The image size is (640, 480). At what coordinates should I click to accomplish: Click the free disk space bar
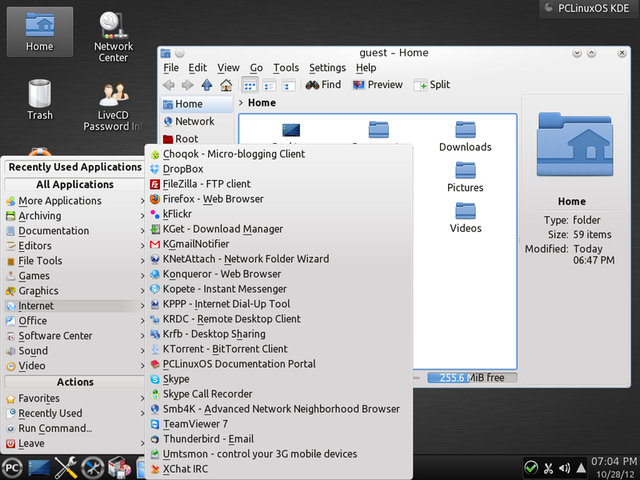[472, 378]
